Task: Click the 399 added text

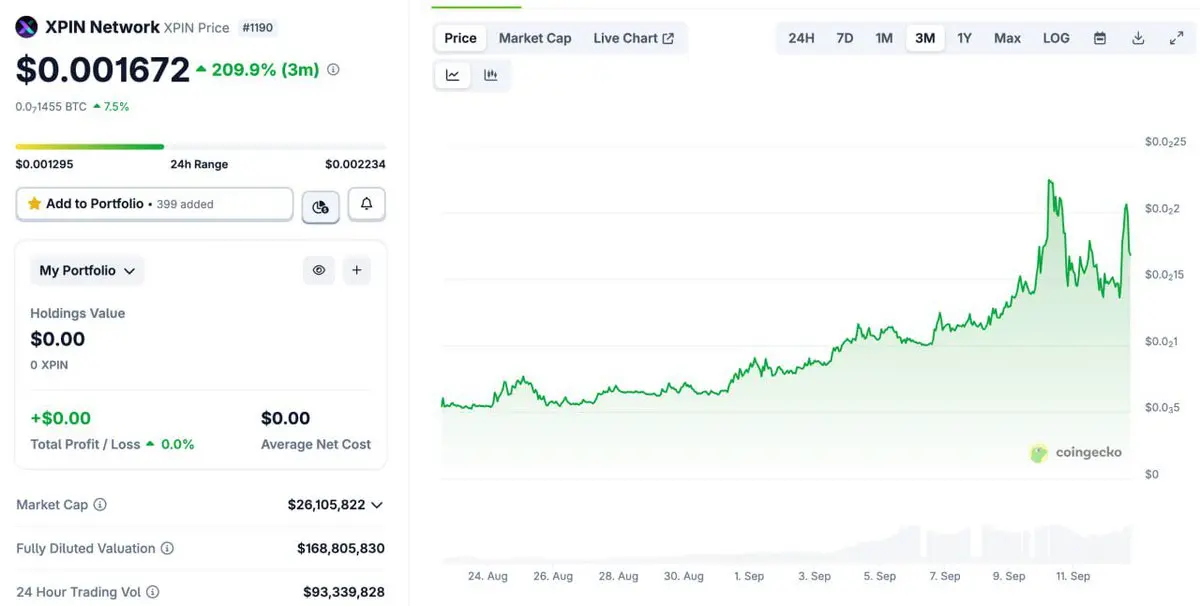Action: coord(185,204)
